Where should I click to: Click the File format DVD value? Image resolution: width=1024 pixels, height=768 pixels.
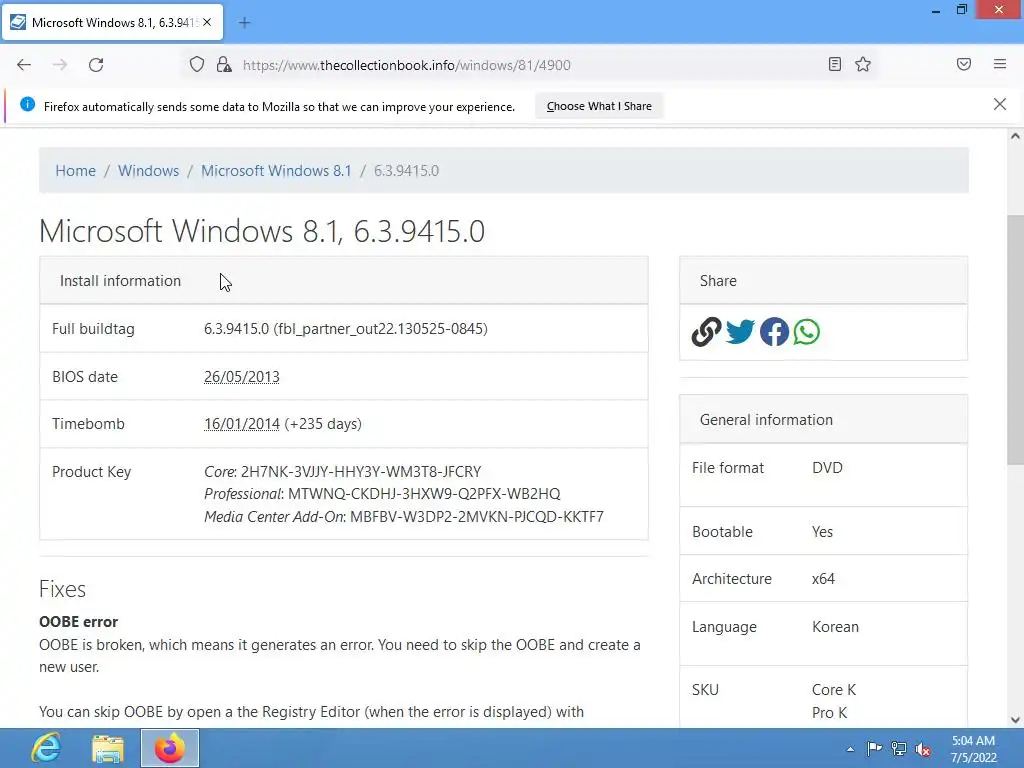pos(827,468)
